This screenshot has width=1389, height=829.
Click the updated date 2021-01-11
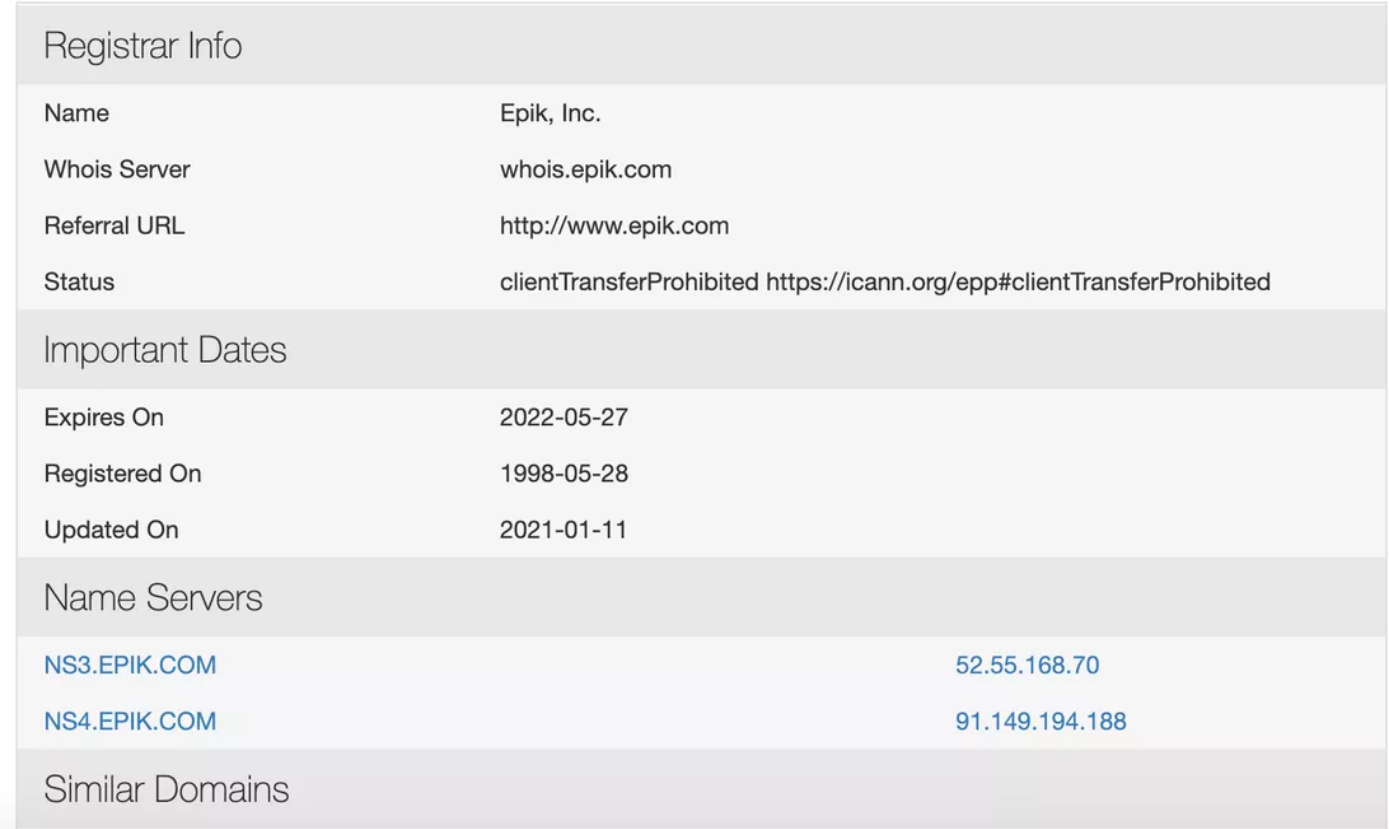(563, 529)
